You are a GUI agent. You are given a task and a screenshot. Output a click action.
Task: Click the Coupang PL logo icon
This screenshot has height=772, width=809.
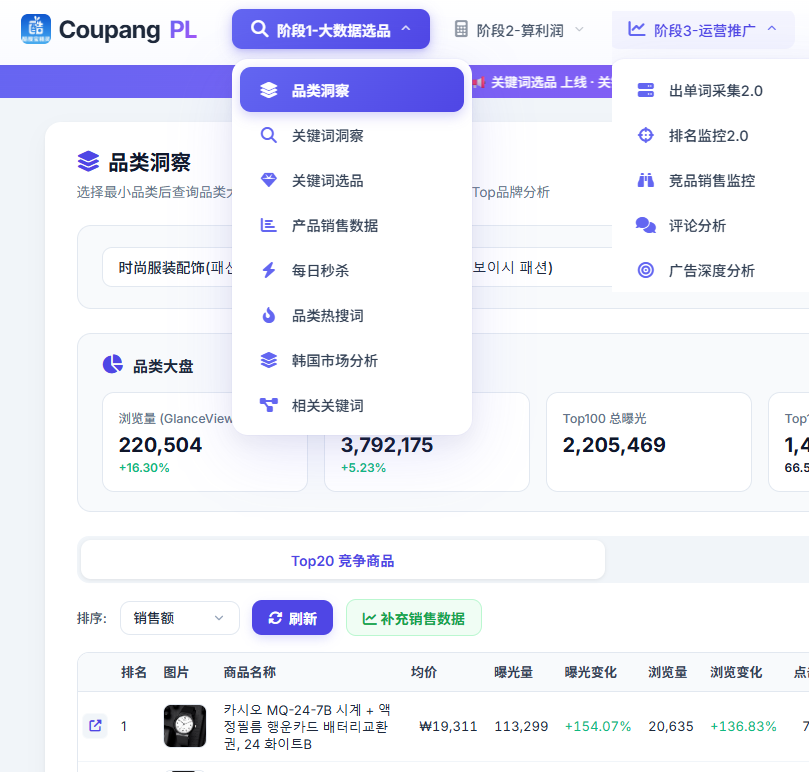pyautogui.click(x=36, y=29)
